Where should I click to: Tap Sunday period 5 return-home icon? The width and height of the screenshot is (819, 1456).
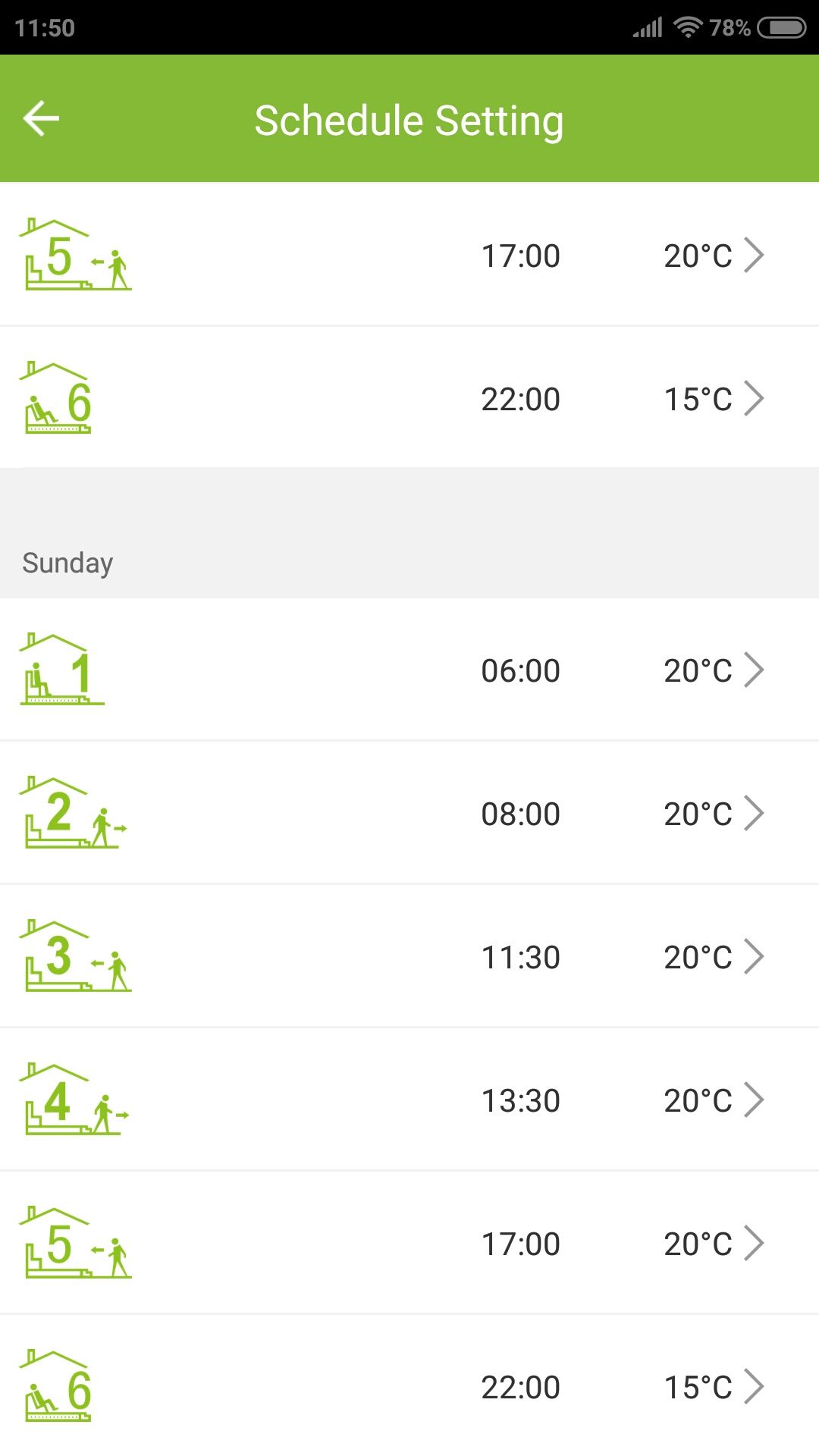point(75,1242)
